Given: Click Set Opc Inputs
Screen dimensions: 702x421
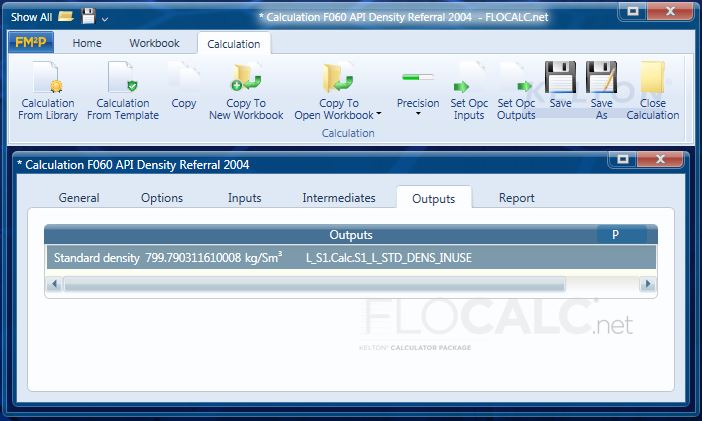Looking at the screenshot, I should pos(468,91).
